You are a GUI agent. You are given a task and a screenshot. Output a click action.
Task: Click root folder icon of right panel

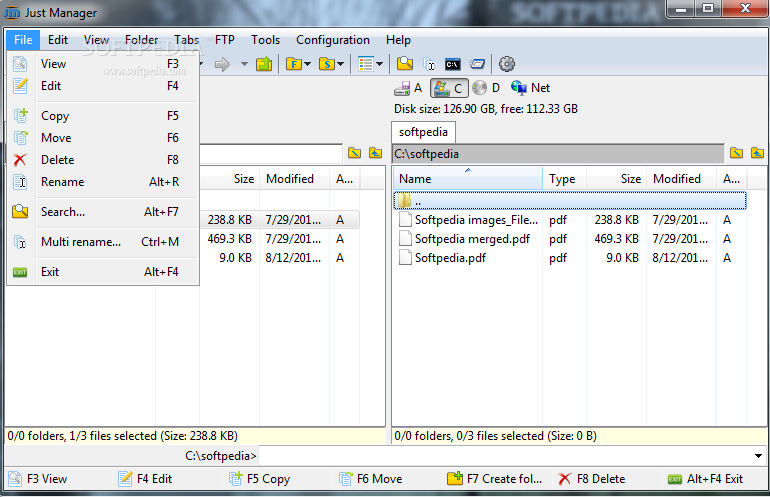737,153
